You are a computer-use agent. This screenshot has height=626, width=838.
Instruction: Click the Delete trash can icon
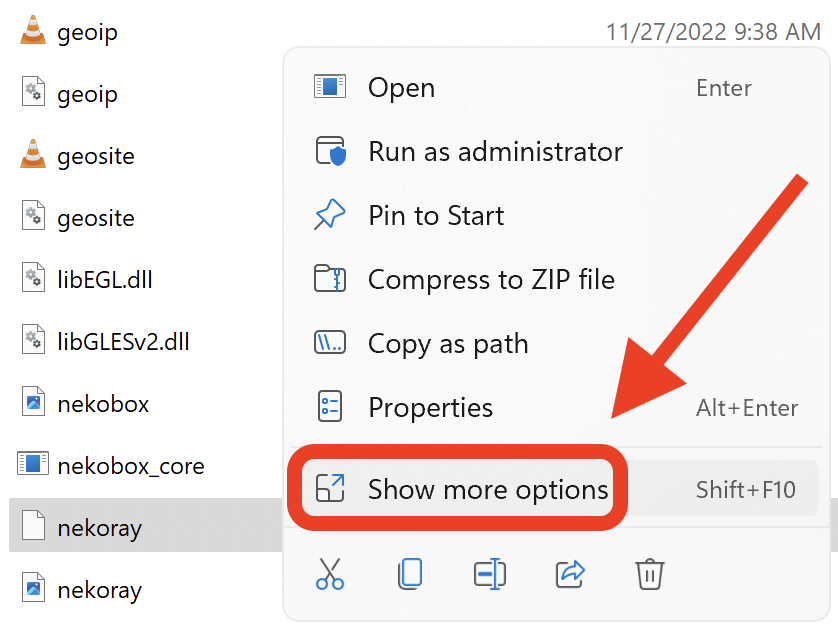point(650,574)
